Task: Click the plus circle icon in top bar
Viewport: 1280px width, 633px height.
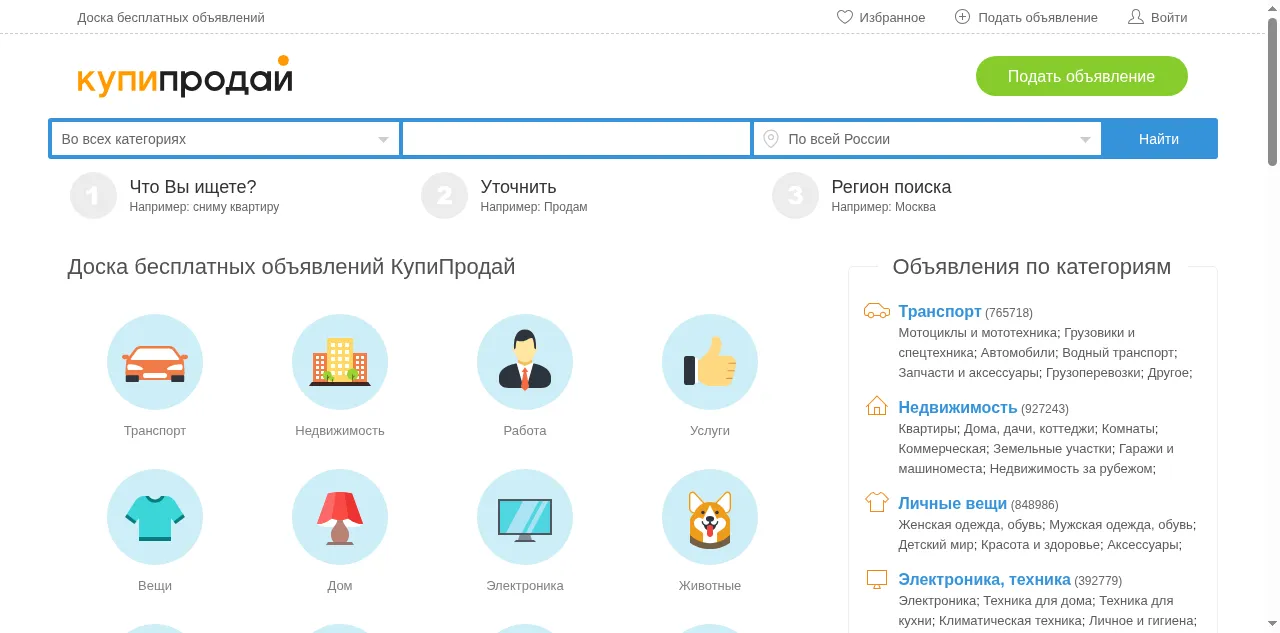Action: tap(963, 17)
